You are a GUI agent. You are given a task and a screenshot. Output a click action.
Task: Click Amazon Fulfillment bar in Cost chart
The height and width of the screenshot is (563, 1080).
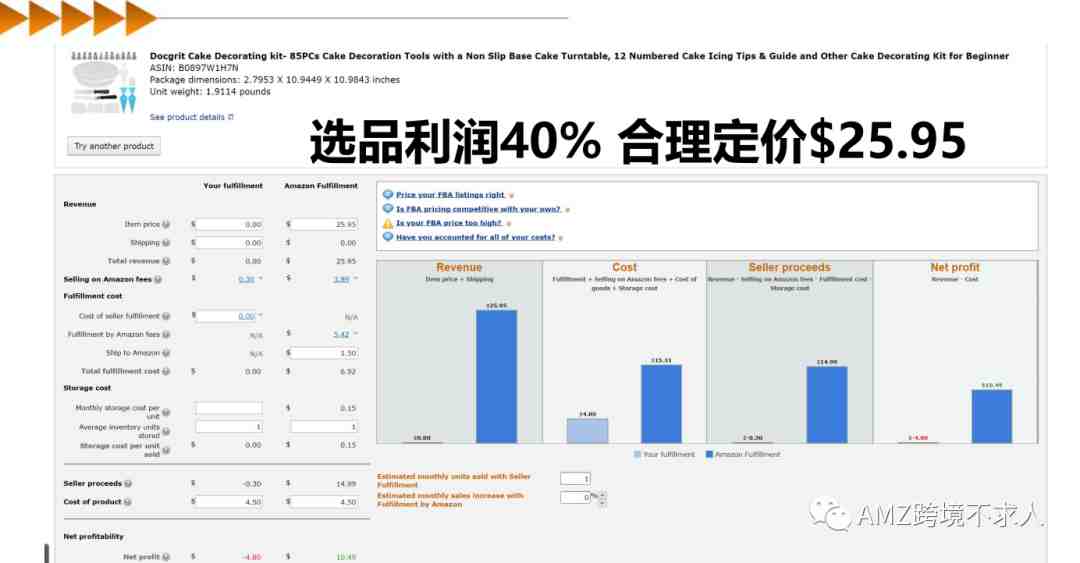tap(661, 404)
